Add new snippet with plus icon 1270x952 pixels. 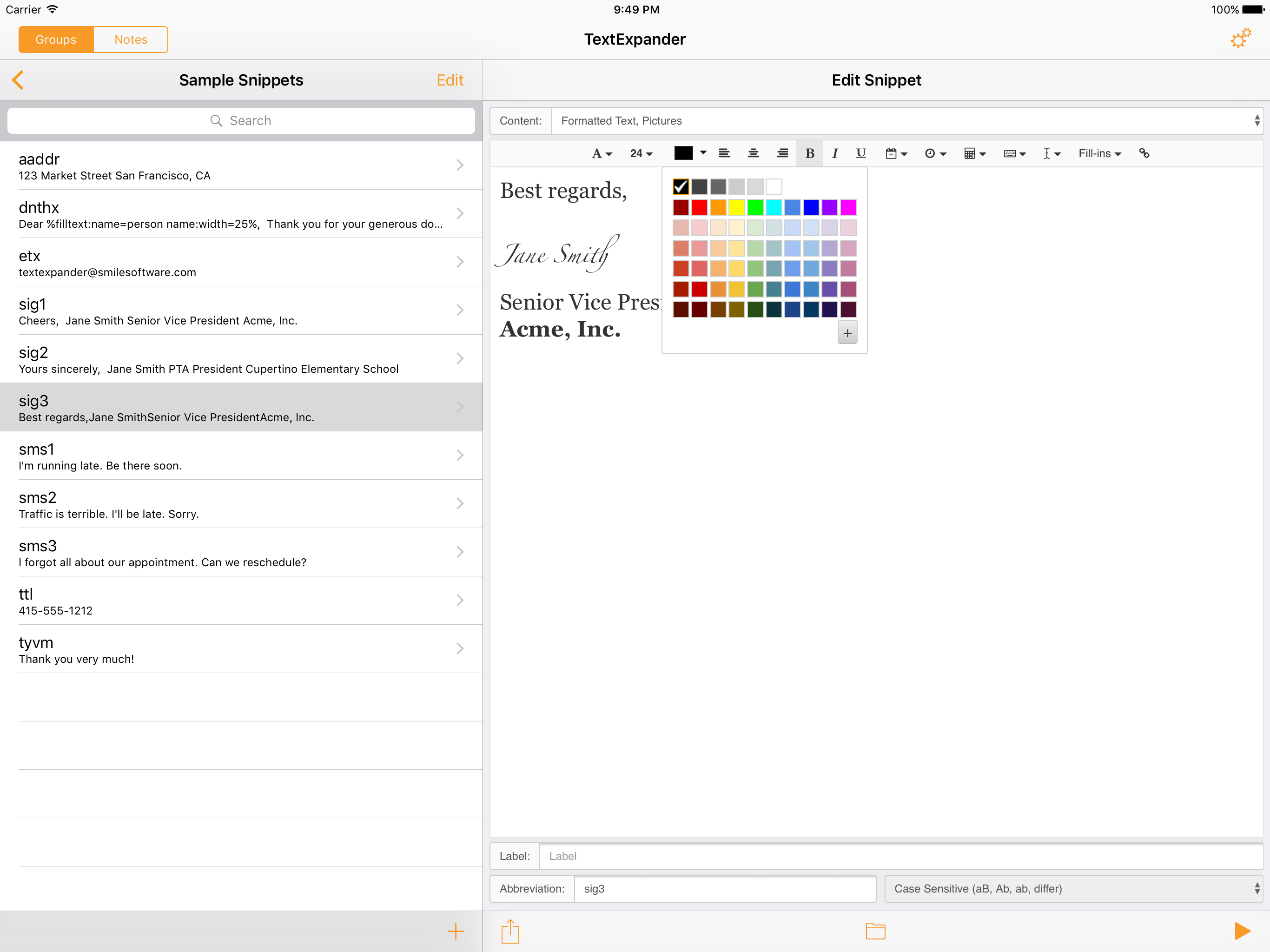[x=455, y=931]
